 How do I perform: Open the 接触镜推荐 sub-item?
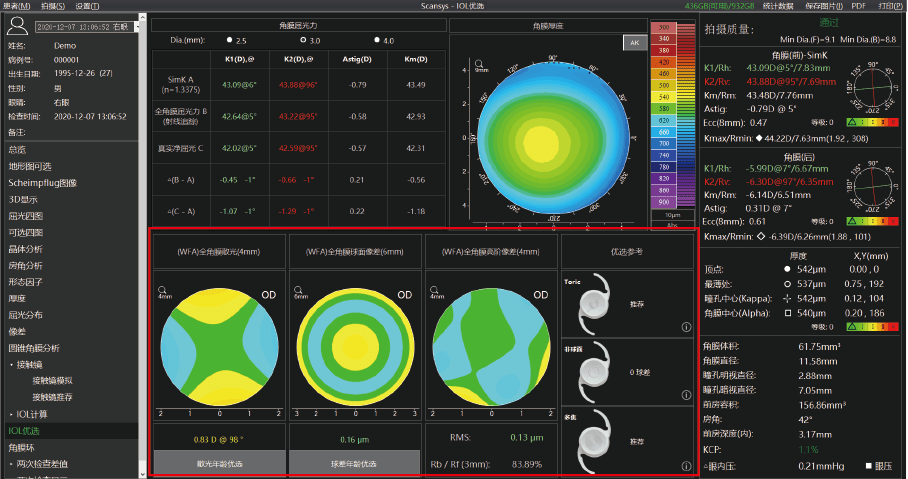click(x=53, y=397)
